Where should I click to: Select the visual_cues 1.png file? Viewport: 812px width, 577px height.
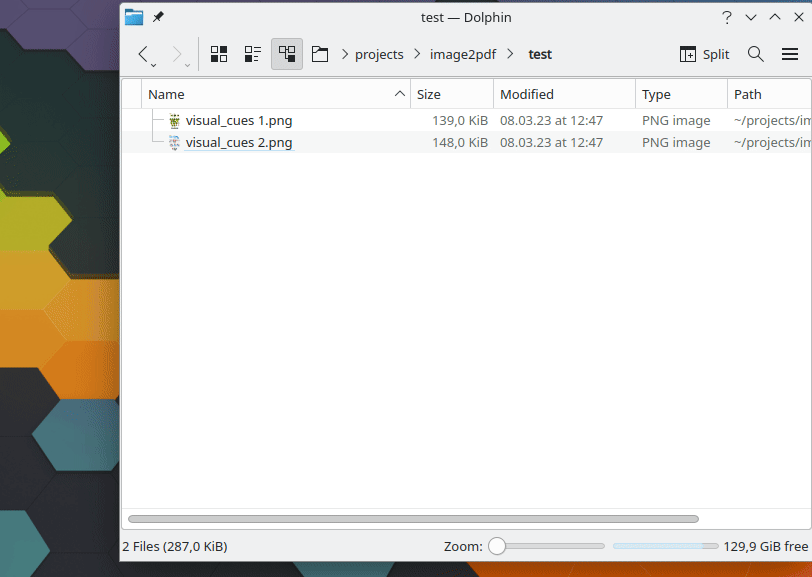pyautogui.click(x=239, y=121)
